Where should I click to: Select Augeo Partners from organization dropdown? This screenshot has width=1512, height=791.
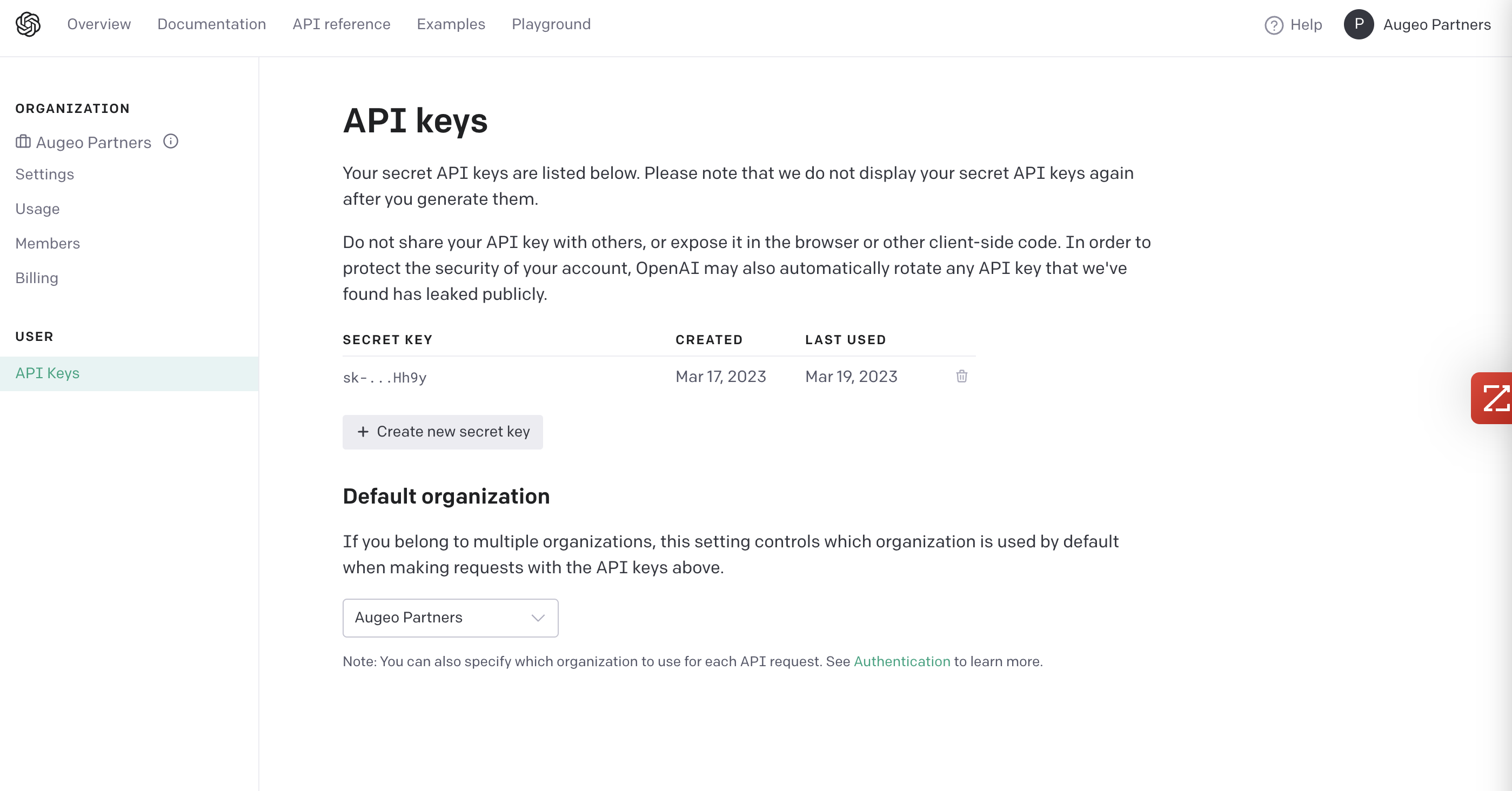(x=450, y=617)
